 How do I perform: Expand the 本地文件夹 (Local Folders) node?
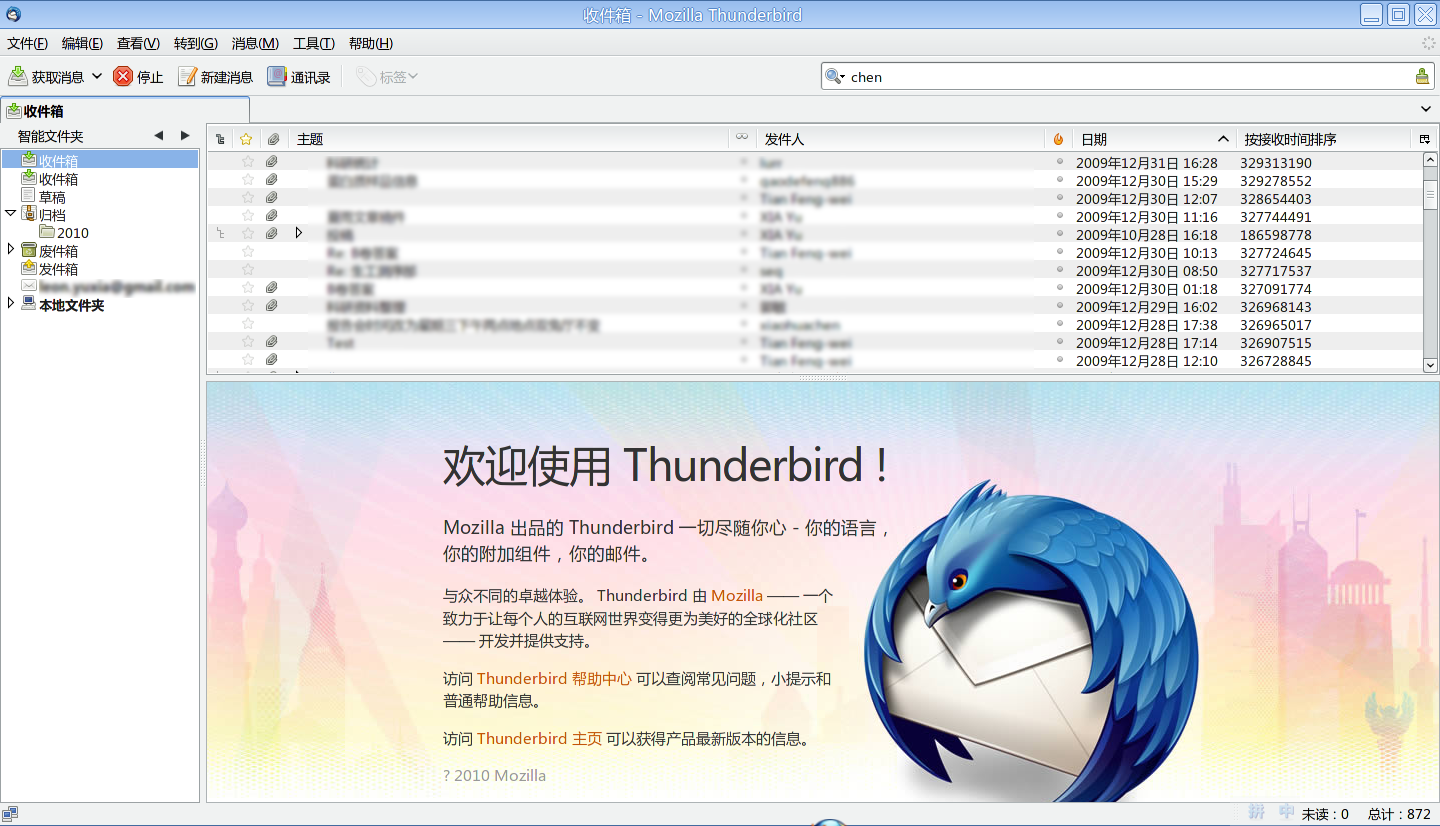pyautogui.click(x=10, y=303)
